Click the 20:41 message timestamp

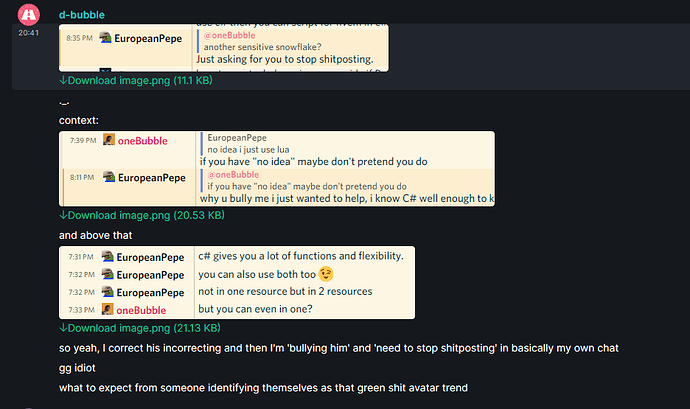click(x=29, y=33)
